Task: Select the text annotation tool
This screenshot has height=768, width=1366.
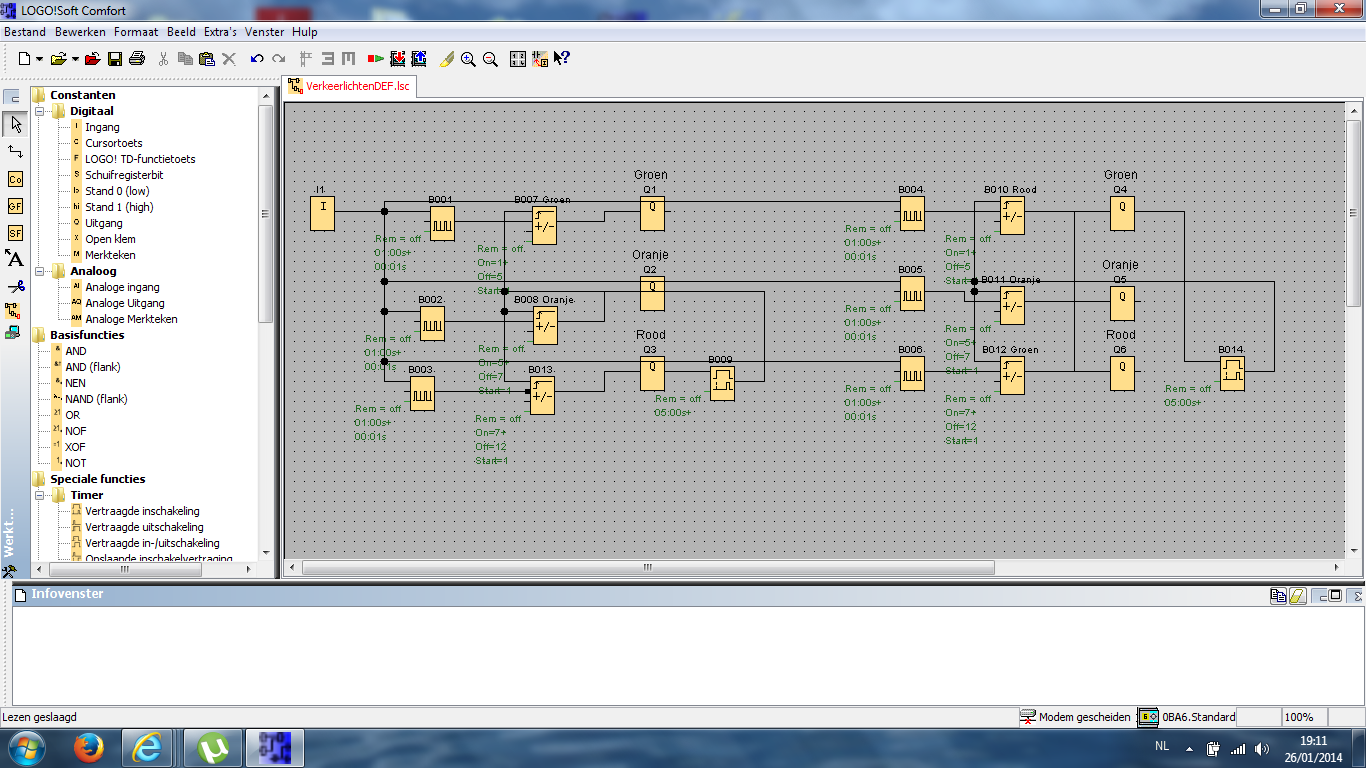Action: pyautogui.click(x=15, y=259)
